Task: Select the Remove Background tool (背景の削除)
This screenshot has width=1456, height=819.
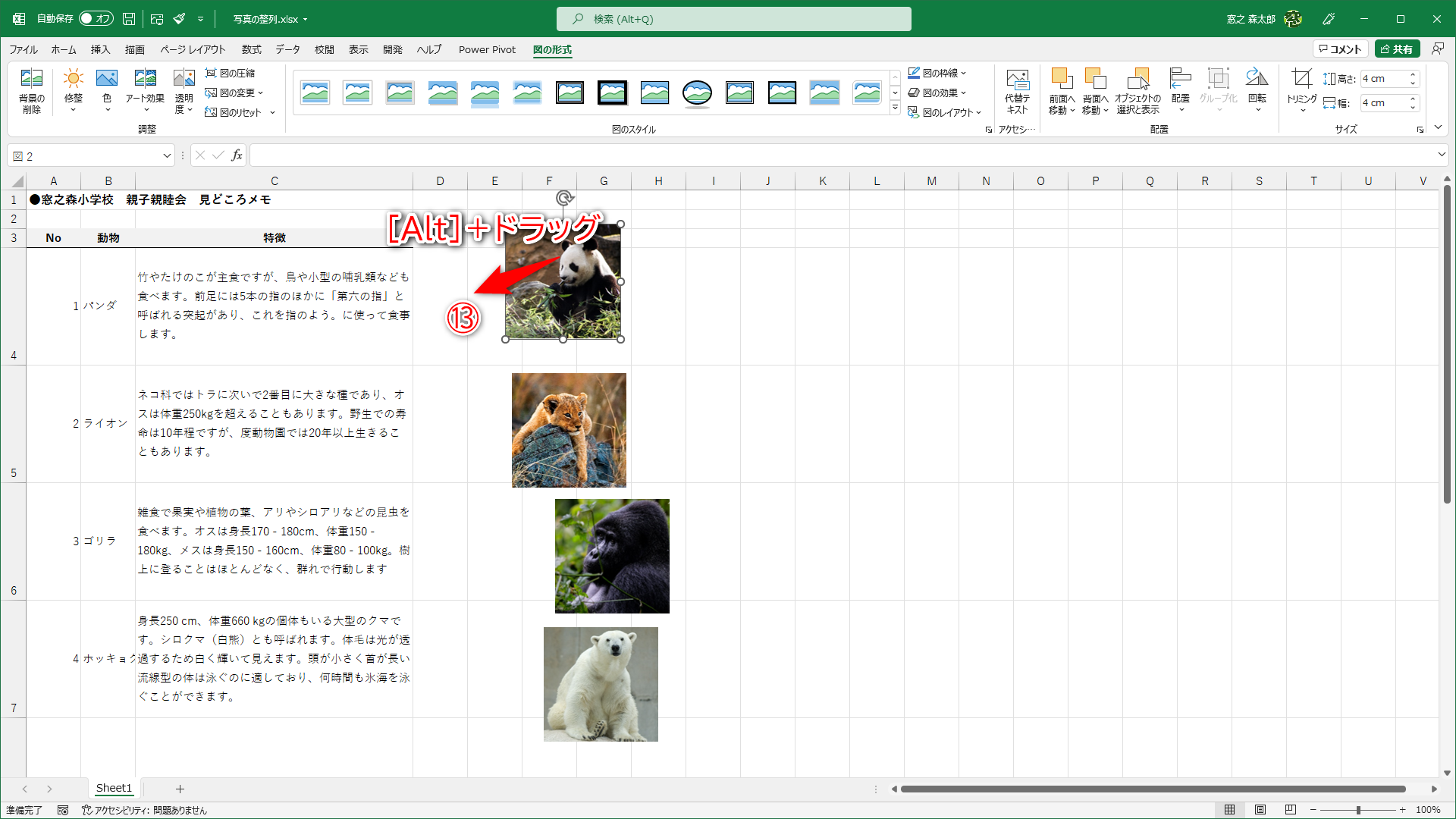Action: pos(31,89)
